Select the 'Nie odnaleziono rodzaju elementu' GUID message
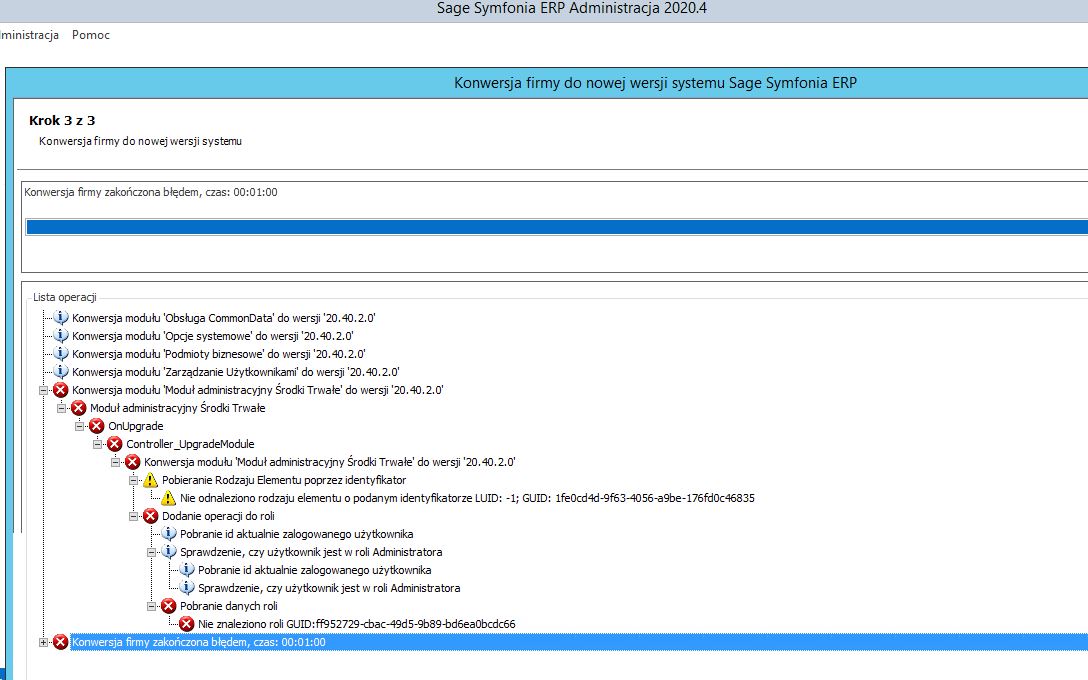 click(x=467, y=498)
